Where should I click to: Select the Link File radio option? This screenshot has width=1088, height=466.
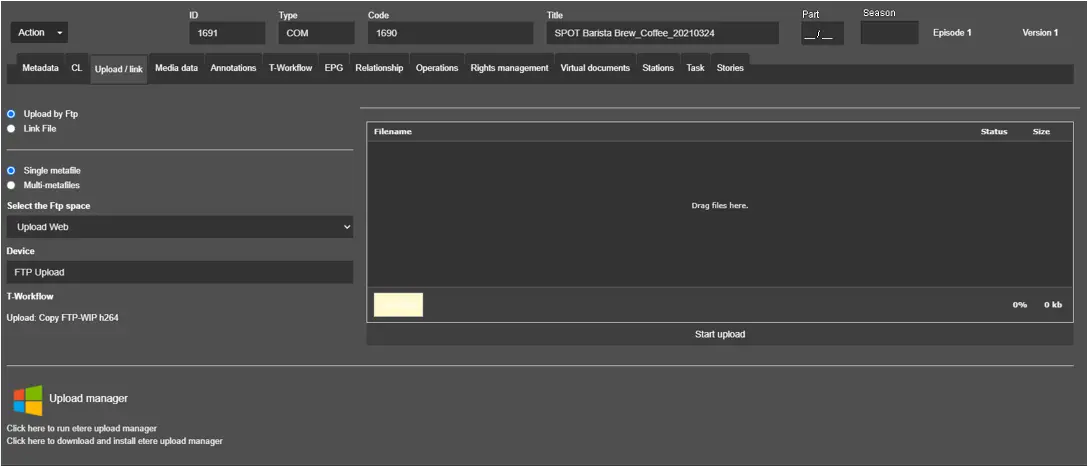[12, 128]
